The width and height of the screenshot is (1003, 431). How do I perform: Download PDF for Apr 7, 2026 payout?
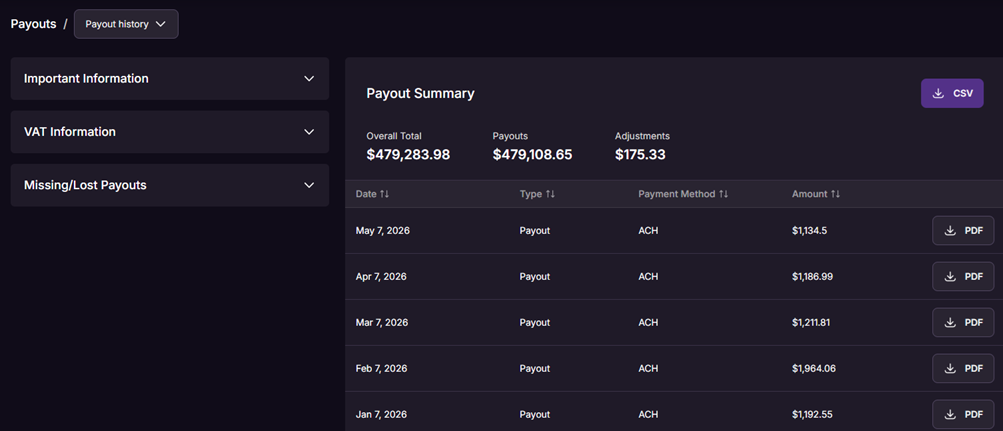(x=963, y=277)
